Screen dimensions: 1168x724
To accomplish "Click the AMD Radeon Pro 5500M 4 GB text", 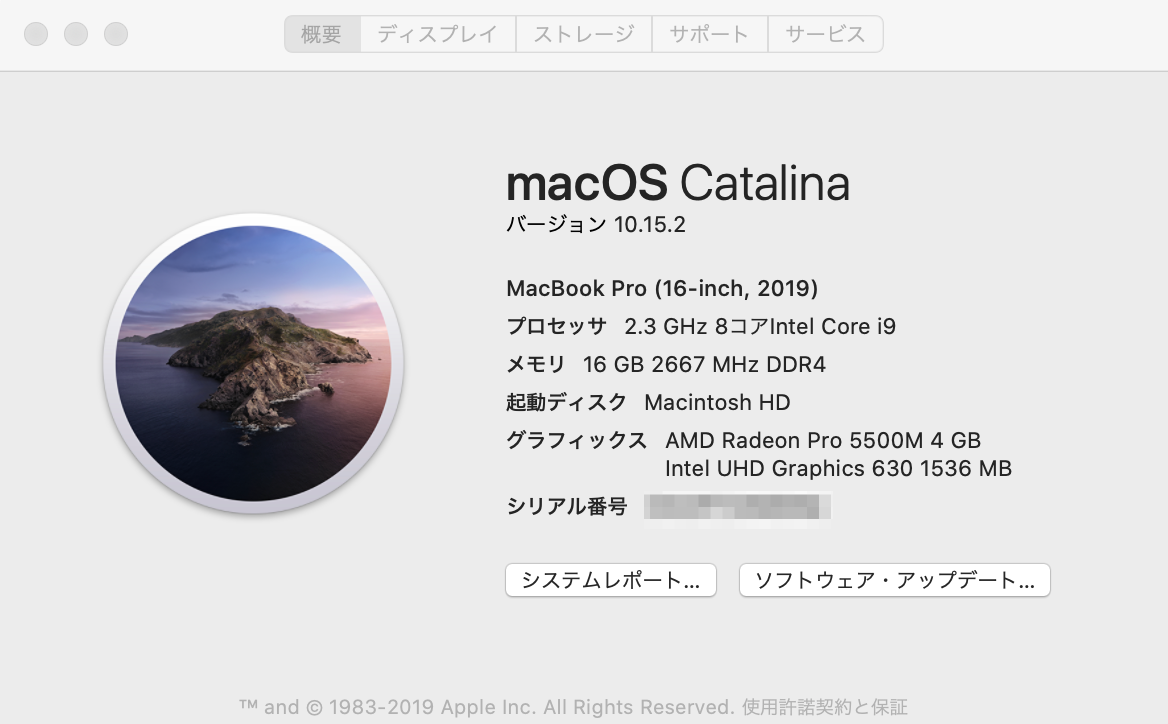I will (823, 440).
